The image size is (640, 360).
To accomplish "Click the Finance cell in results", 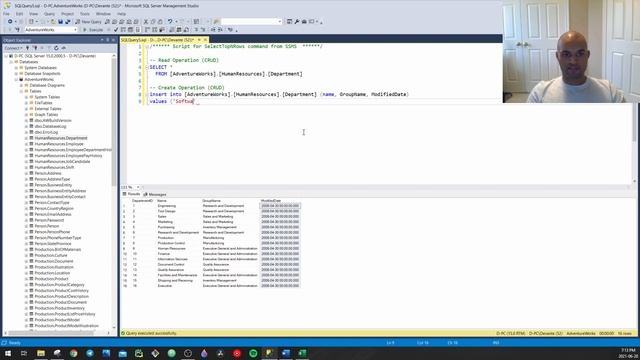I will 164,254.
